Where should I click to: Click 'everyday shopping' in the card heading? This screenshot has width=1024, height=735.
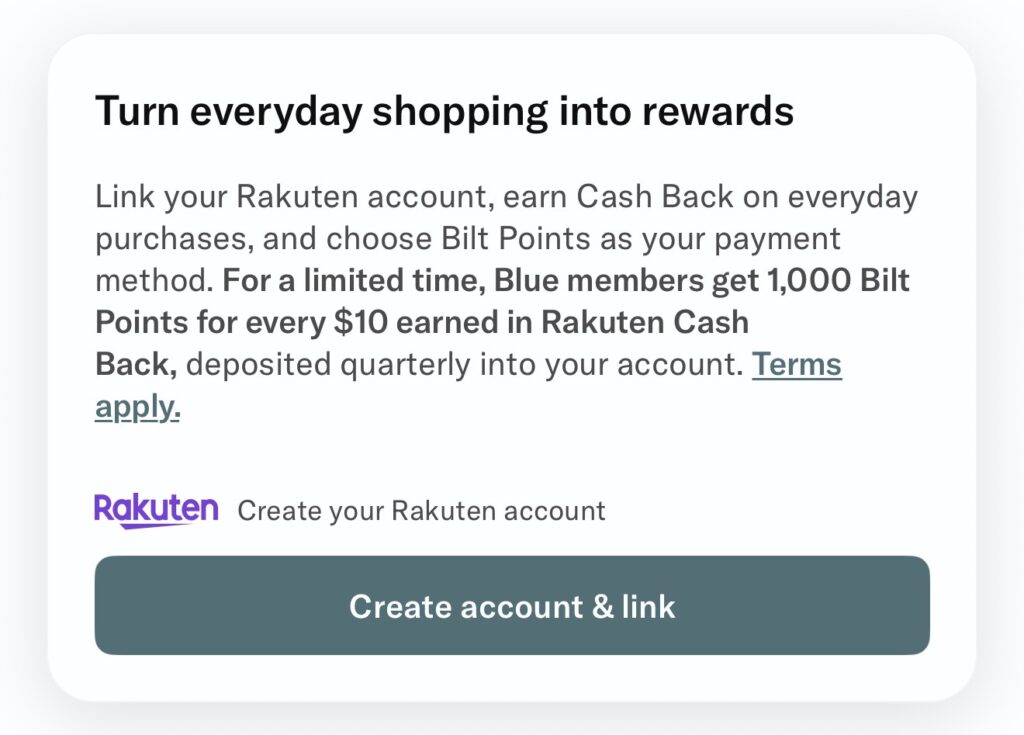tap(369, 112)
